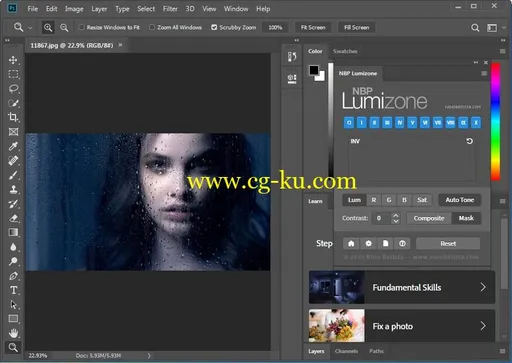Open NBP Lumizone panel flyout menu
The width and height of the screenshot is (512, 363).
coord(484,73)
